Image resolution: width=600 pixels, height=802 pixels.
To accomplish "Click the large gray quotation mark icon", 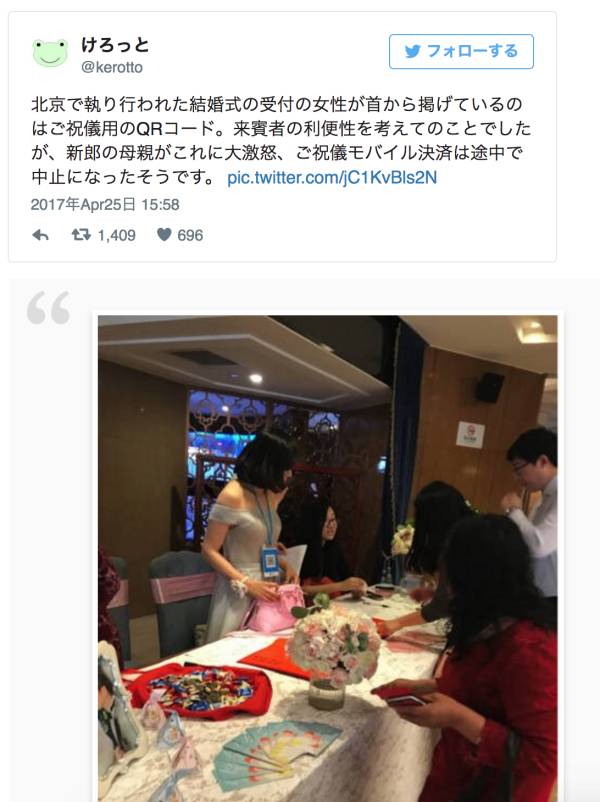I will click(49, 307).
